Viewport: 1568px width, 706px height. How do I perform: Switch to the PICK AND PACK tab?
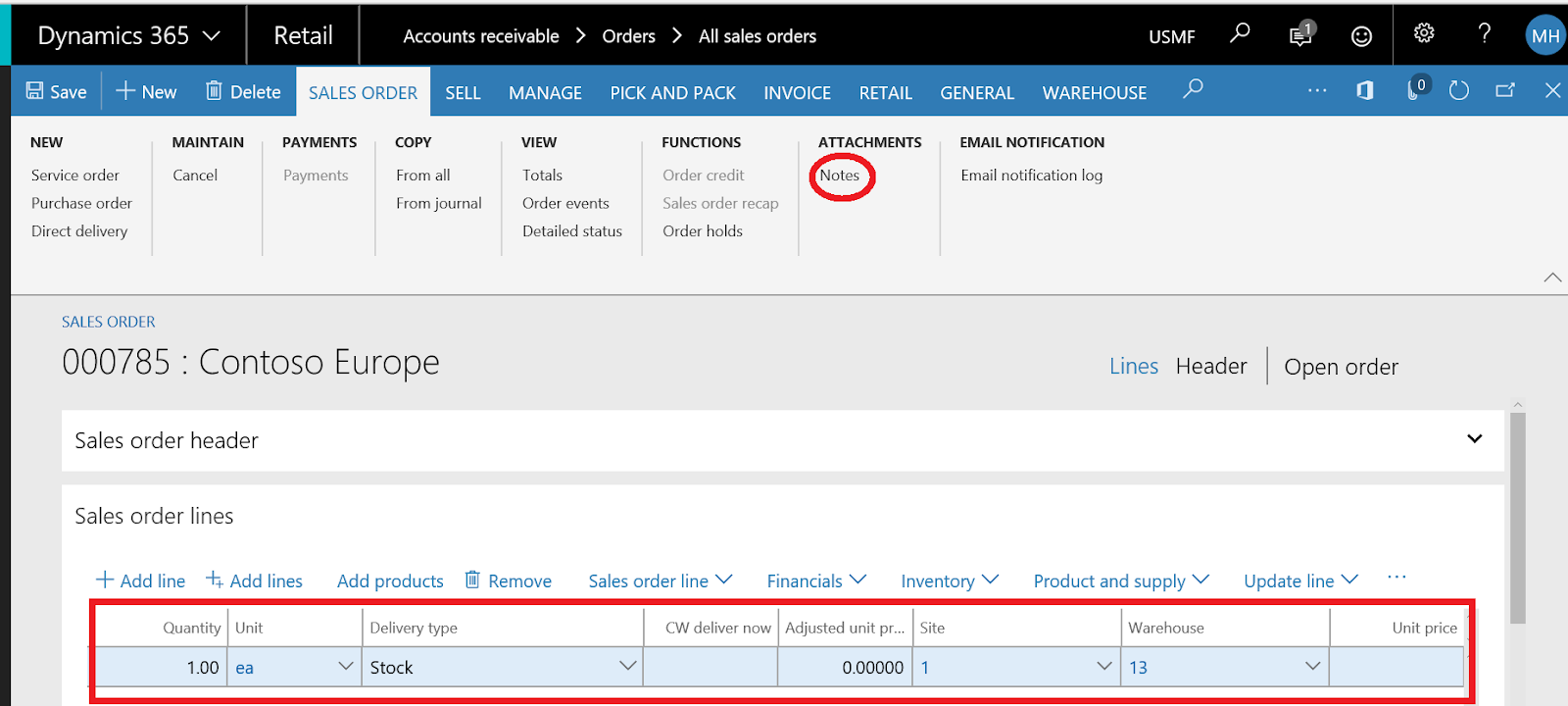tap(672, 93)
